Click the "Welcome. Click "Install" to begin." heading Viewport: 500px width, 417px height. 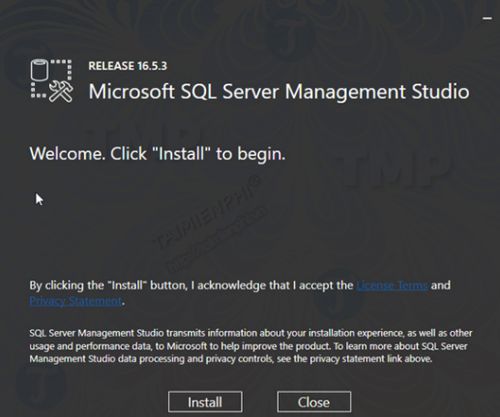coord(158,154)
